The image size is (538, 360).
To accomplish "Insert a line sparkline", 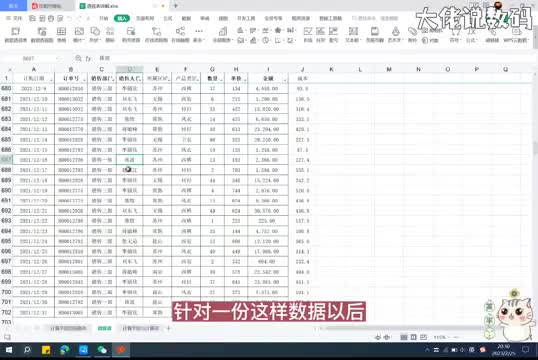I will click(308, 35).
